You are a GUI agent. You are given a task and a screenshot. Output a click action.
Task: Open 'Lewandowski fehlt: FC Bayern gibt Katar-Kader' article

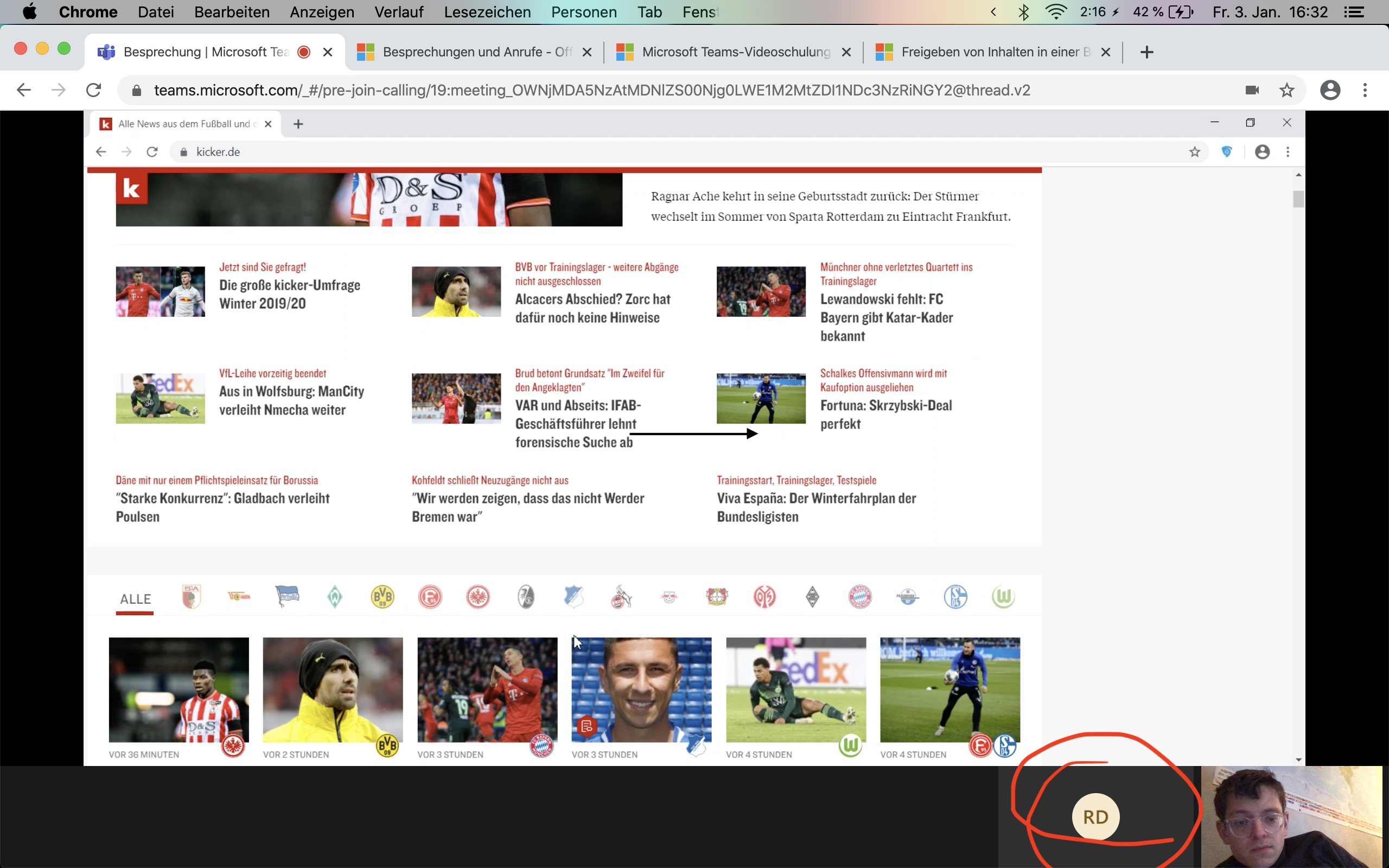click(887, 317)
